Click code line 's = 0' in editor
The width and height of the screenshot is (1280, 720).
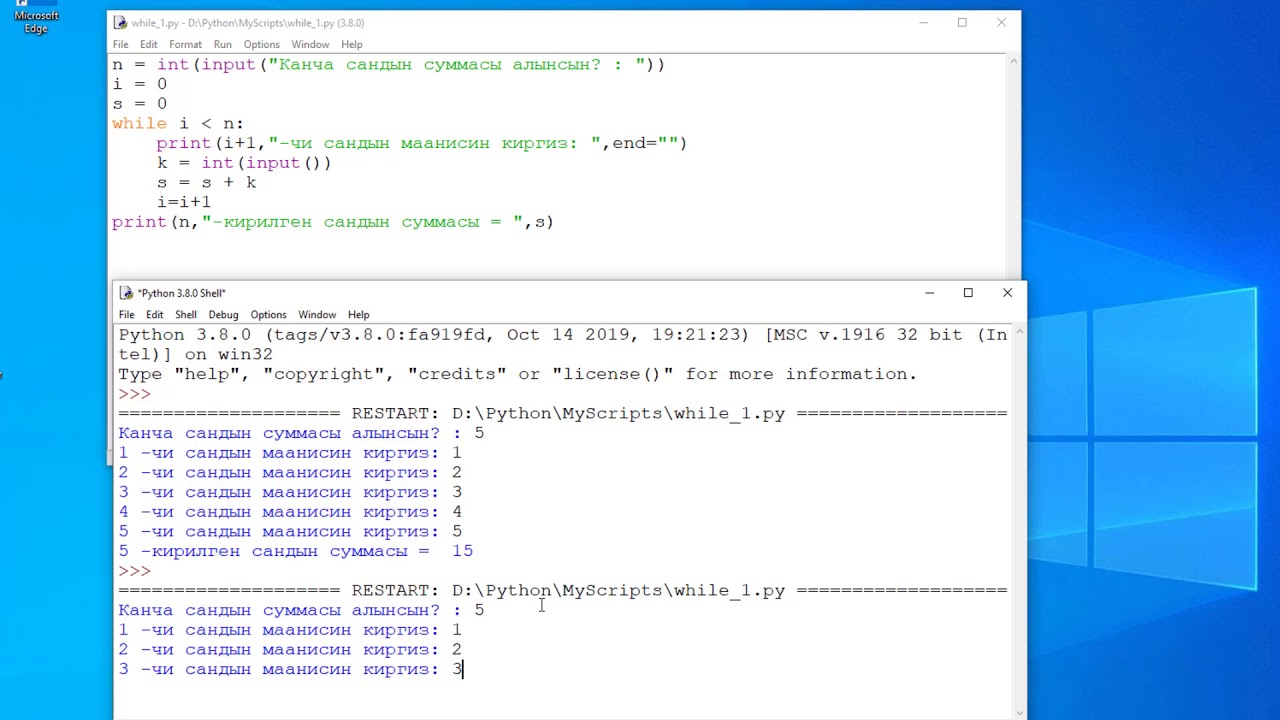pos(140,104)
